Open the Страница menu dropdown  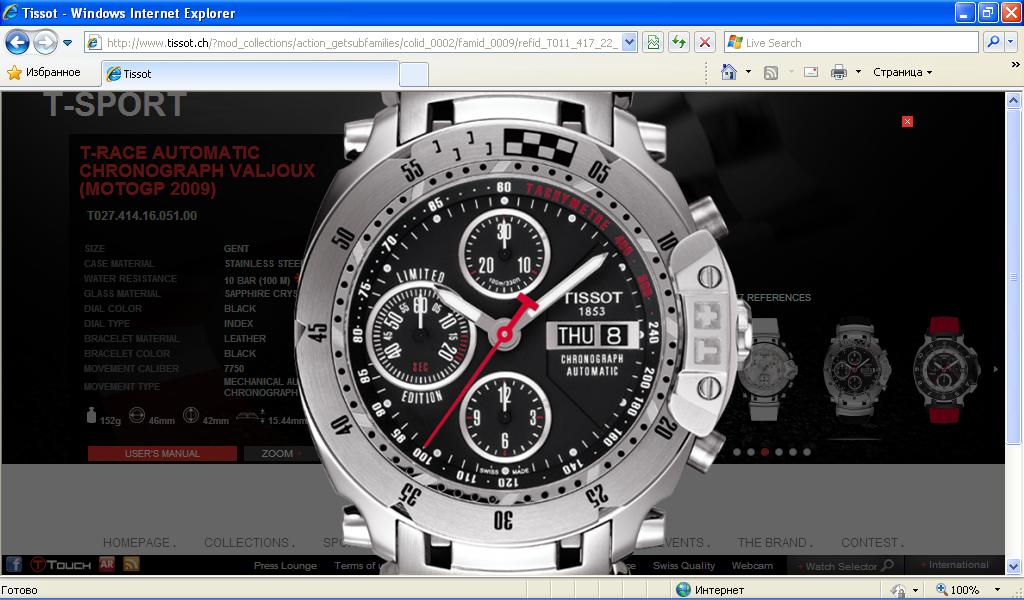pos(902,72)
